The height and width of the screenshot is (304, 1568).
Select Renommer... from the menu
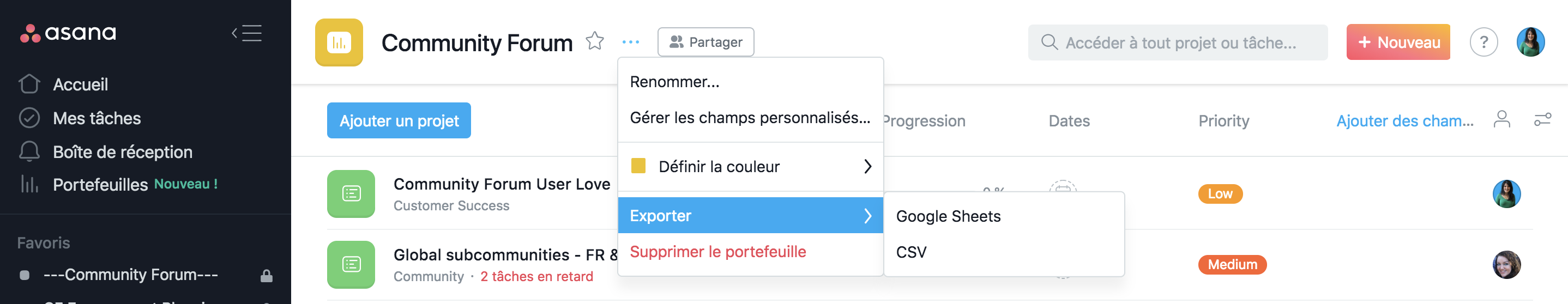coord(674,82)
